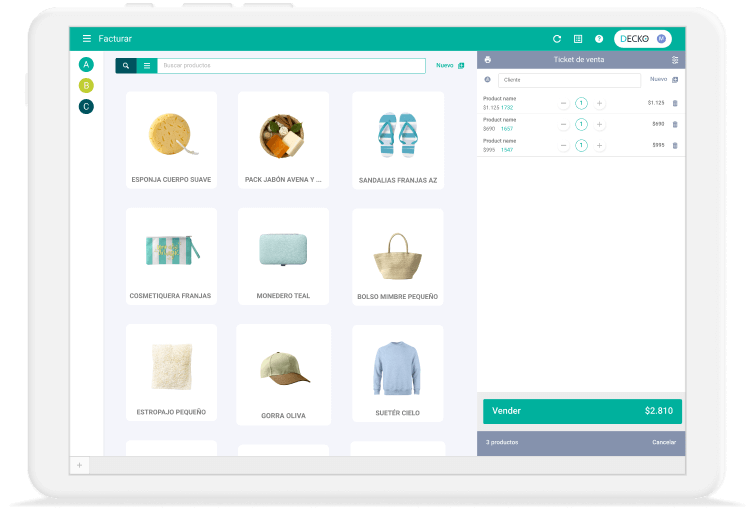This screenshot has height=510, width=753.
Task: Open the hamburger menu next to Facturar
Action: (x=86, y=38)
